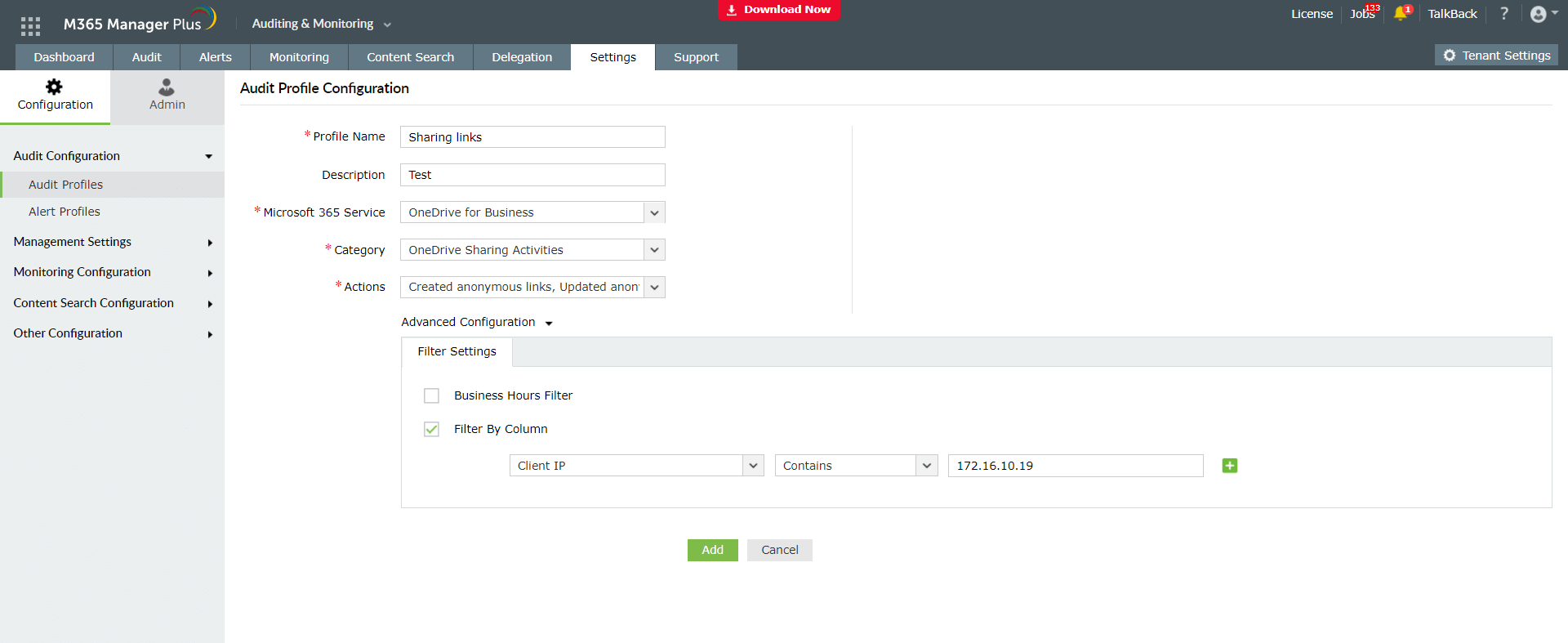
Task: Open the Category dropdown
Action: [x=532, y=250]
